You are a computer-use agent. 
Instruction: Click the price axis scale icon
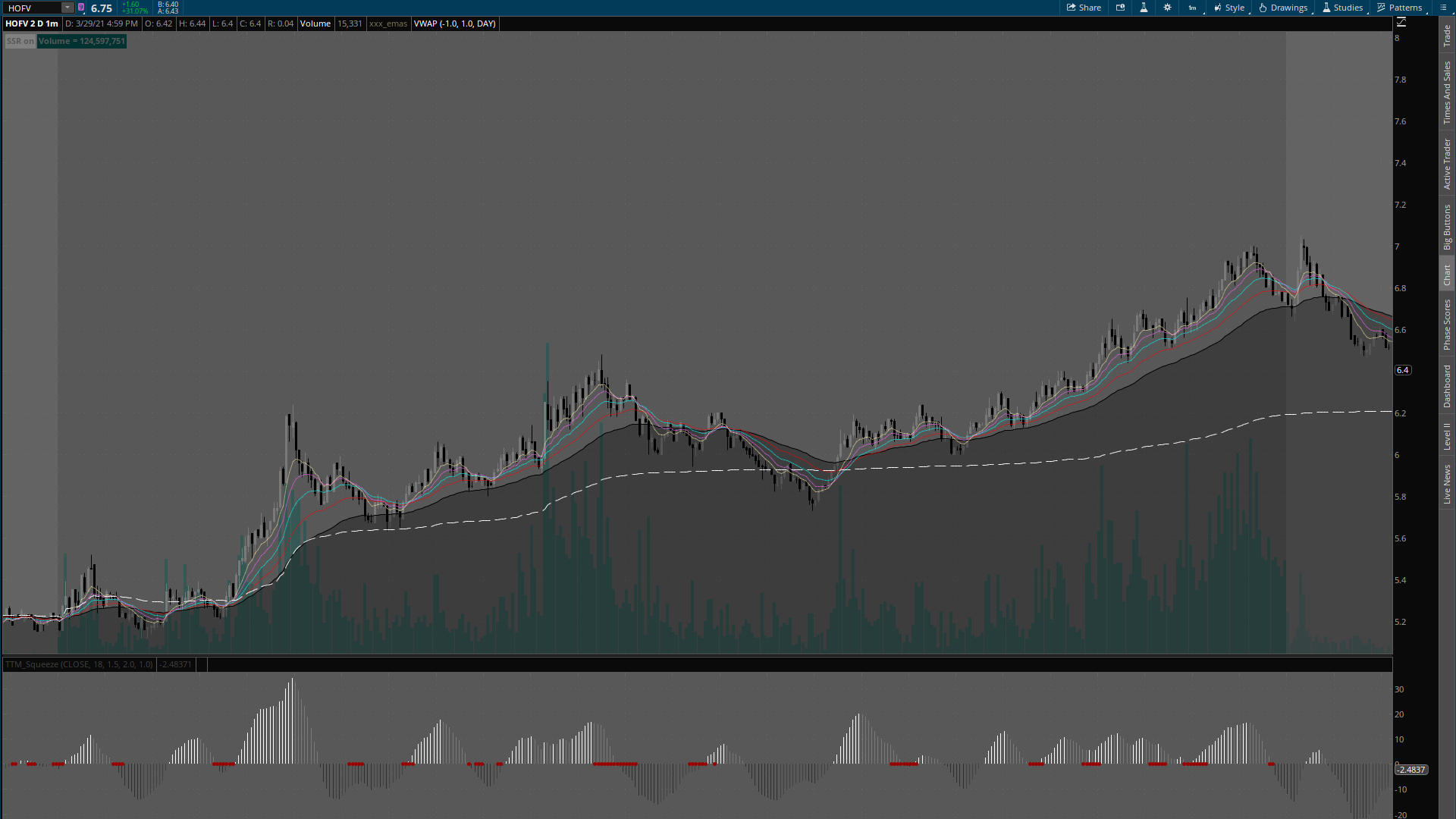1401,23
